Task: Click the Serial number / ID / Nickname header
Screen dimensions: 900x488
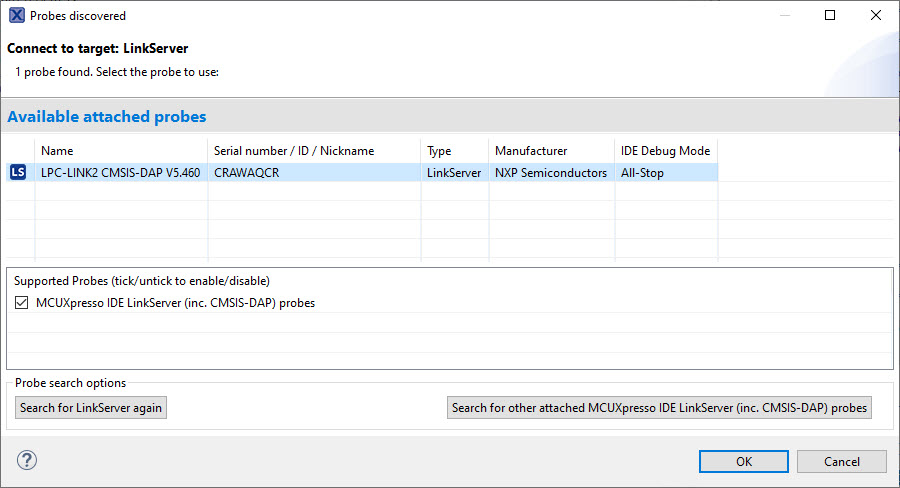Action: 294,151
